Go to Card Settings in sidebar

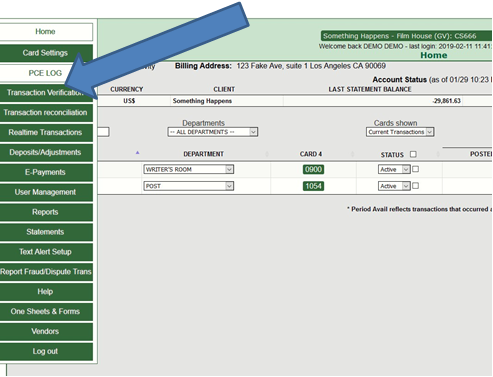click(x=46, y=53)
